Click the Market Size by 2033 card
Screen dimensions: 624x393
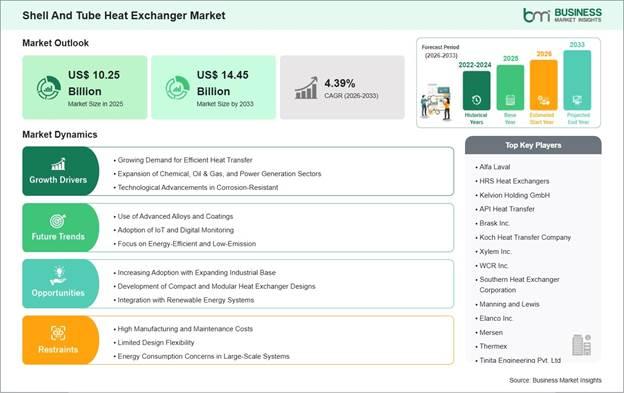[213, 87]
